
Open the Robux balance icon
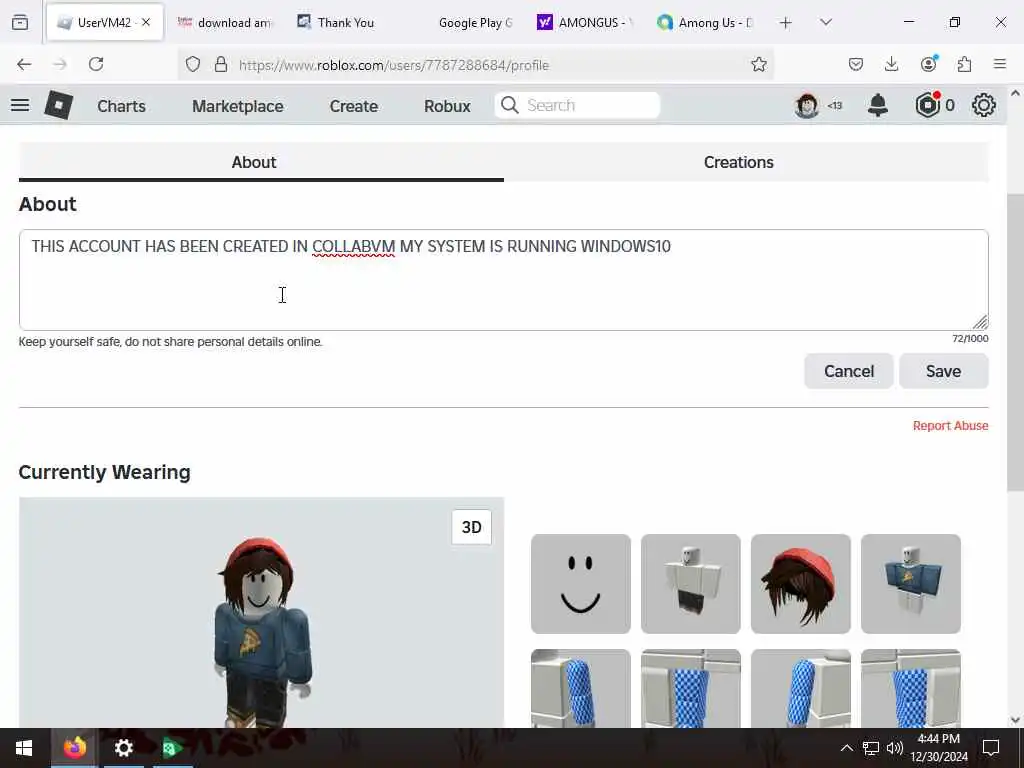928,105
